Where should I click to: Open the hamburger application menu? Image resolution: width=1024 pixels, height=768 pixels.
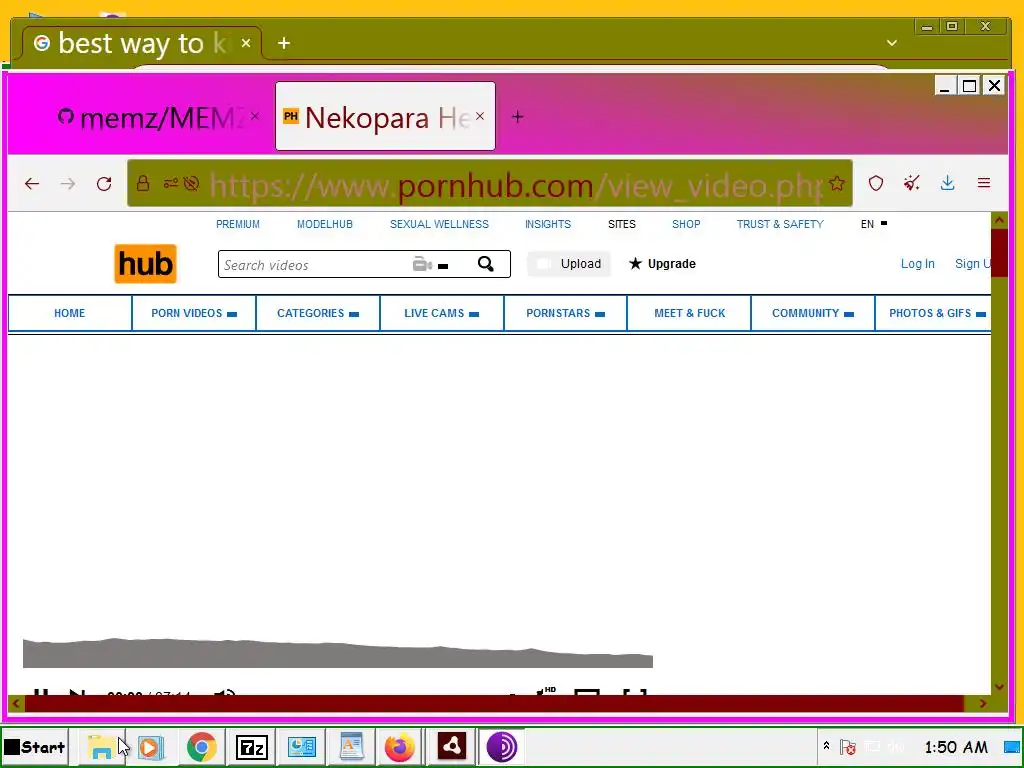tap(984, 184)
